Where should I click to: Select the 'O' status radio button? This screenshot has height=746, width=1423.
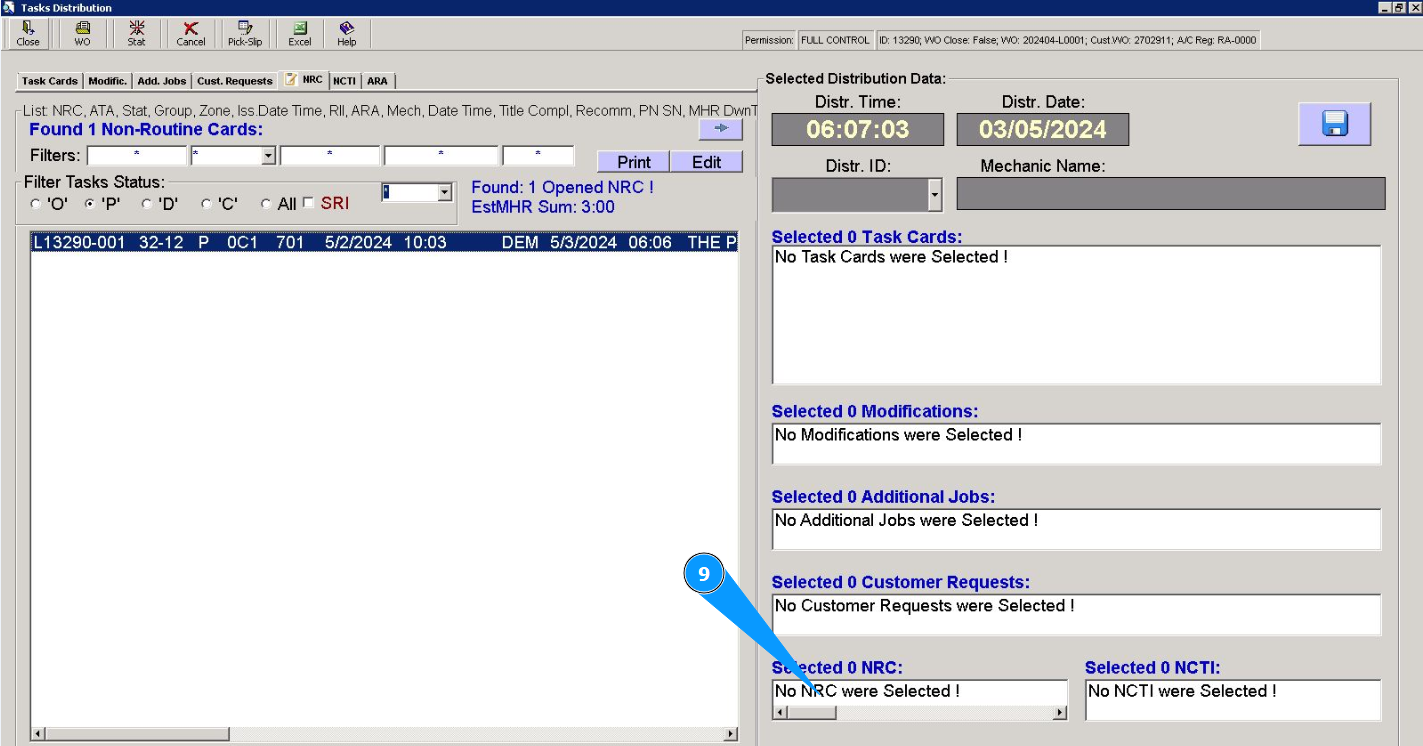pyautogui.click(x=36, y=204)
